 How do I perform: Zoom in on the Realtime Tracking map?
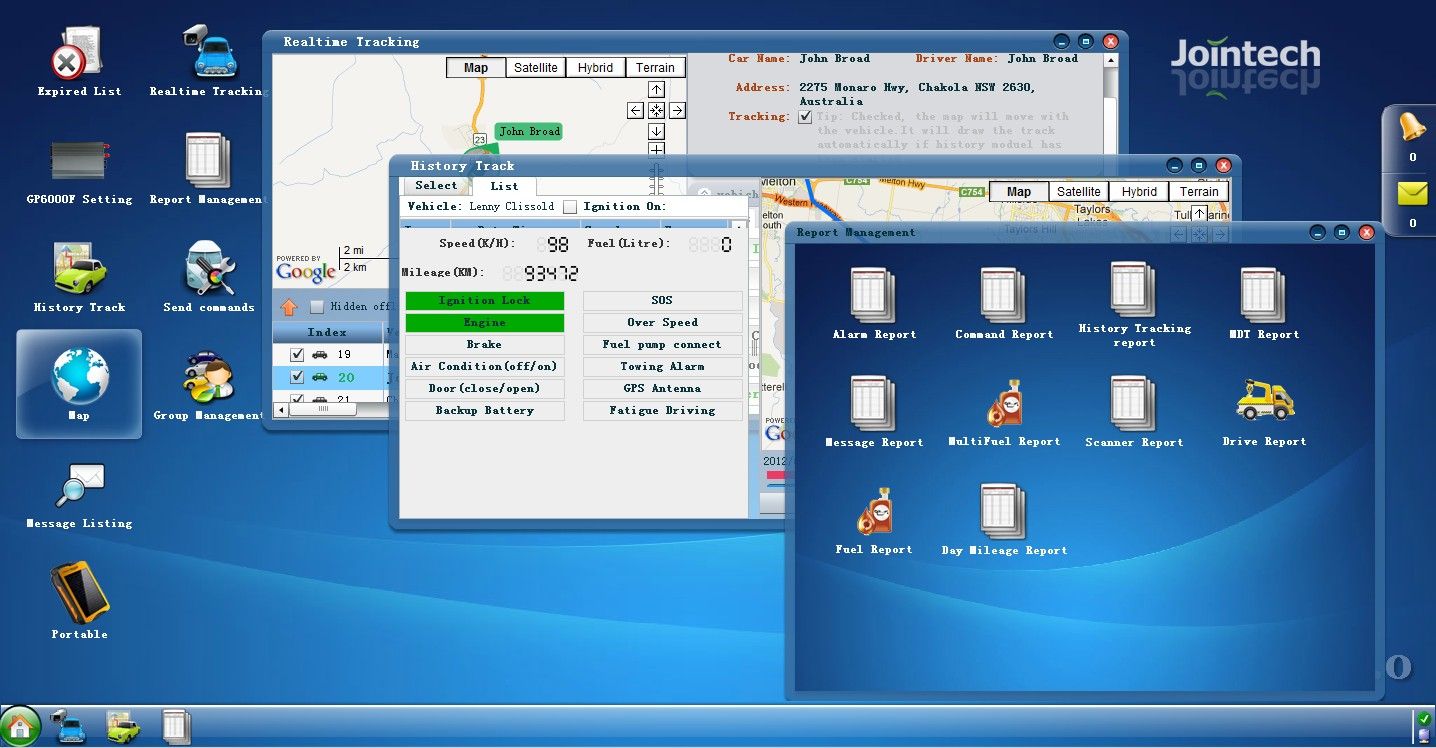pyautogui.click(x=656, y=150)
